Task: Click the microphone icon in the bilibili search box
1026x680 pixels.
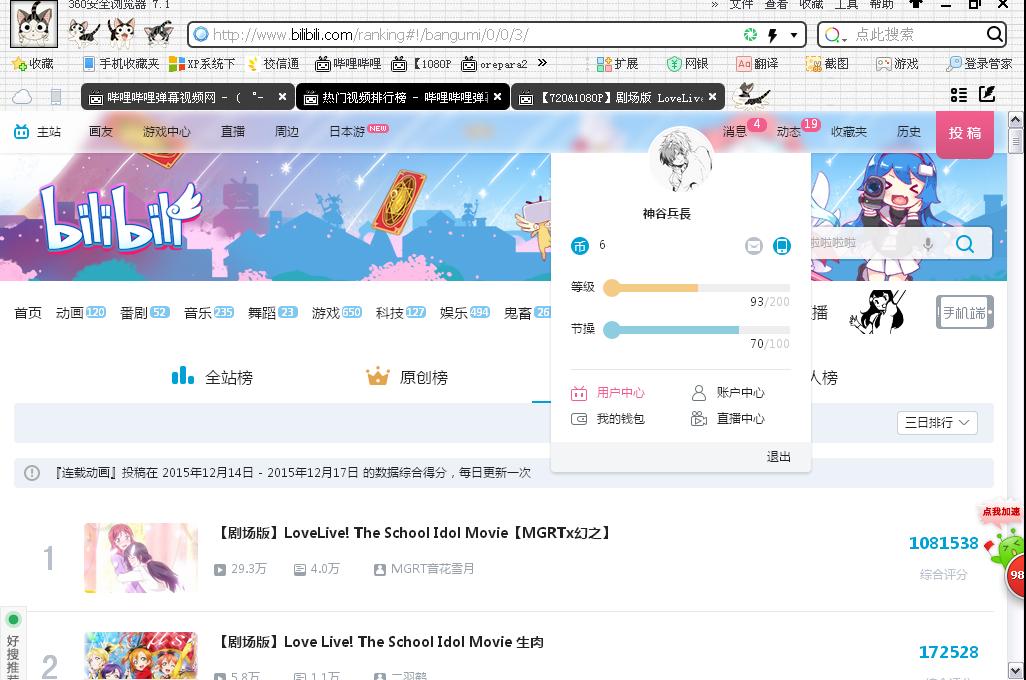Action: (x=928, y=243)
